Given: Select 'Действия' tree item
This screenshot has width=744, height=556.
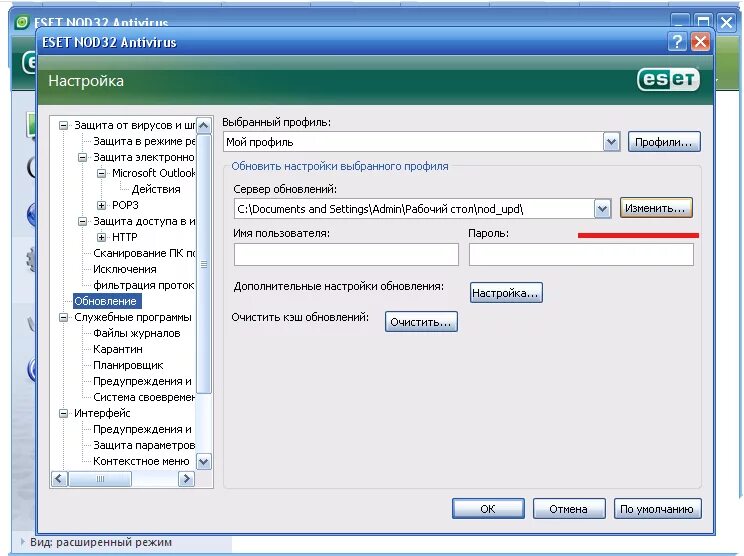Looking at the screenshot, I should coord(156,189).
